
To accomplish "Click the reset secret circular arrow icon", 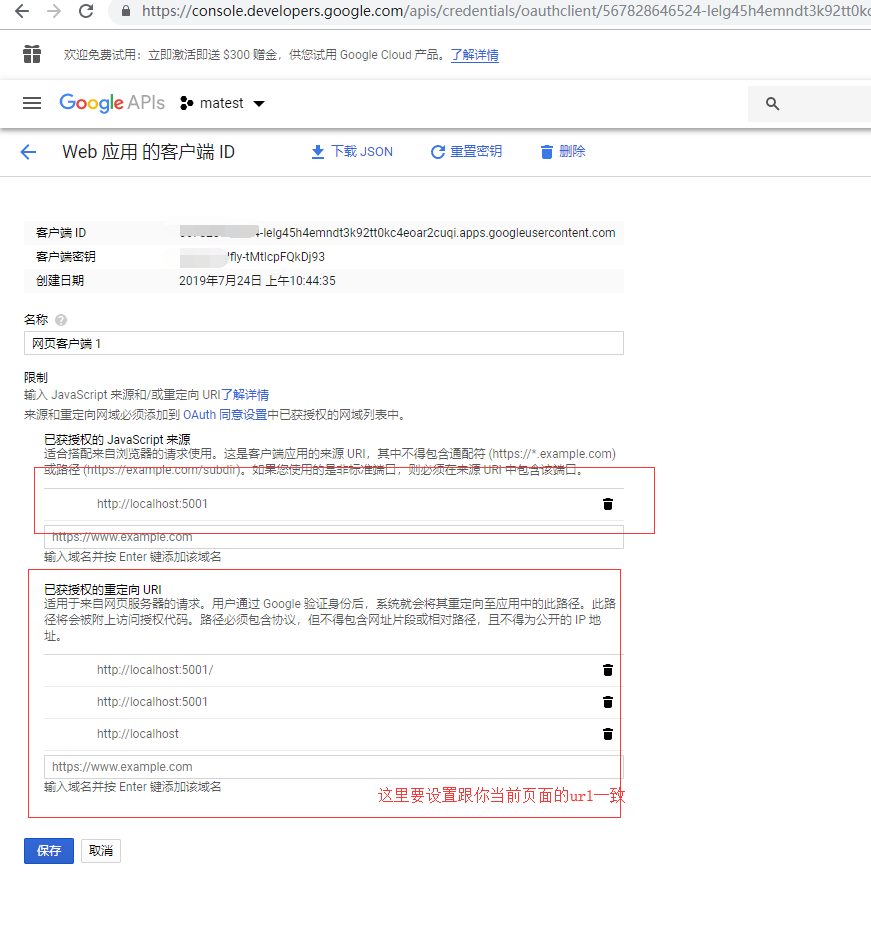I will click(x=438, y=152).
